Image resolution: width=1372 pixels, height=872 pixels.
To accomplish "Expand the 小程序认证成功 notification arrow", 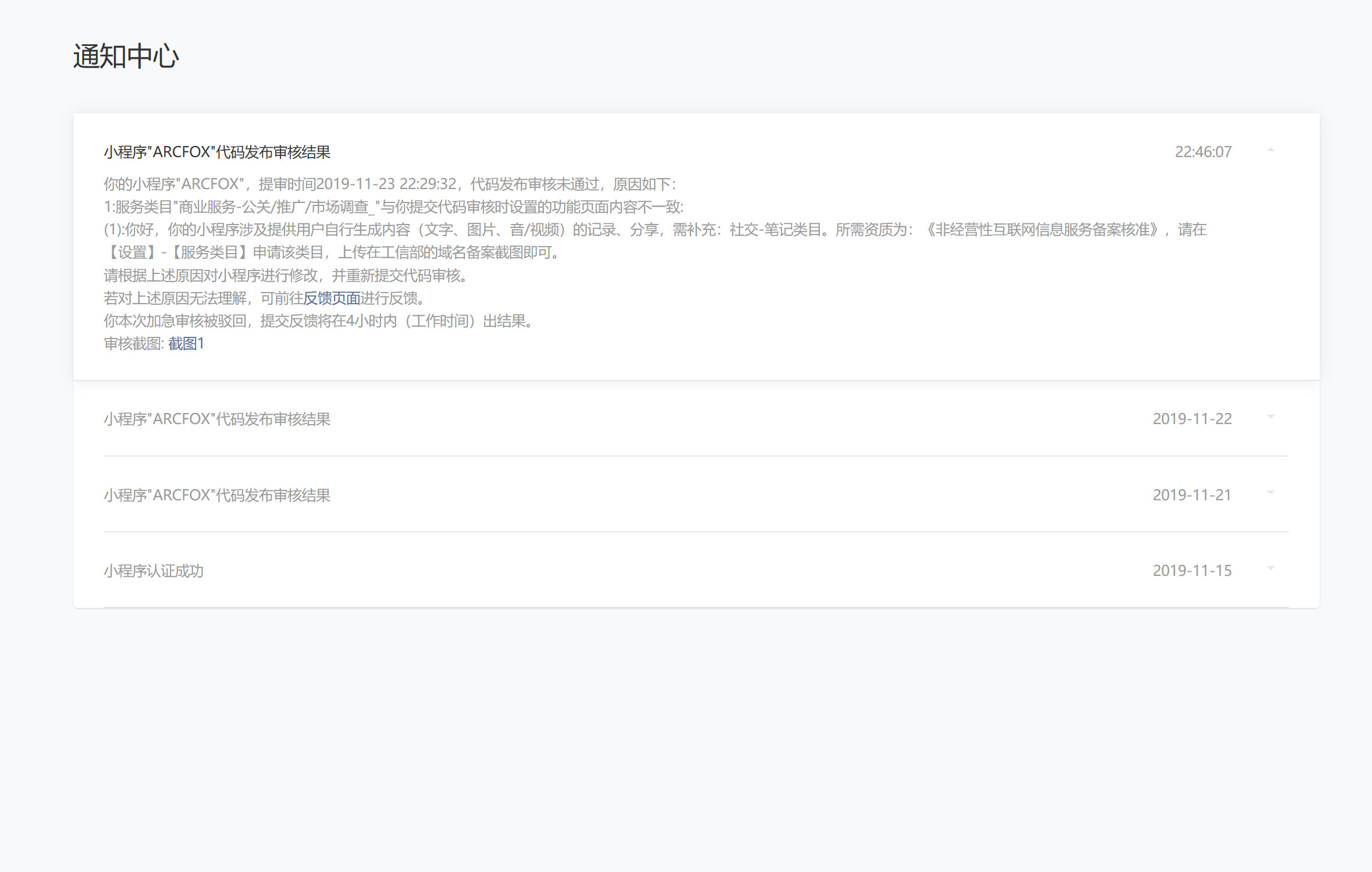I will 1270,568.
